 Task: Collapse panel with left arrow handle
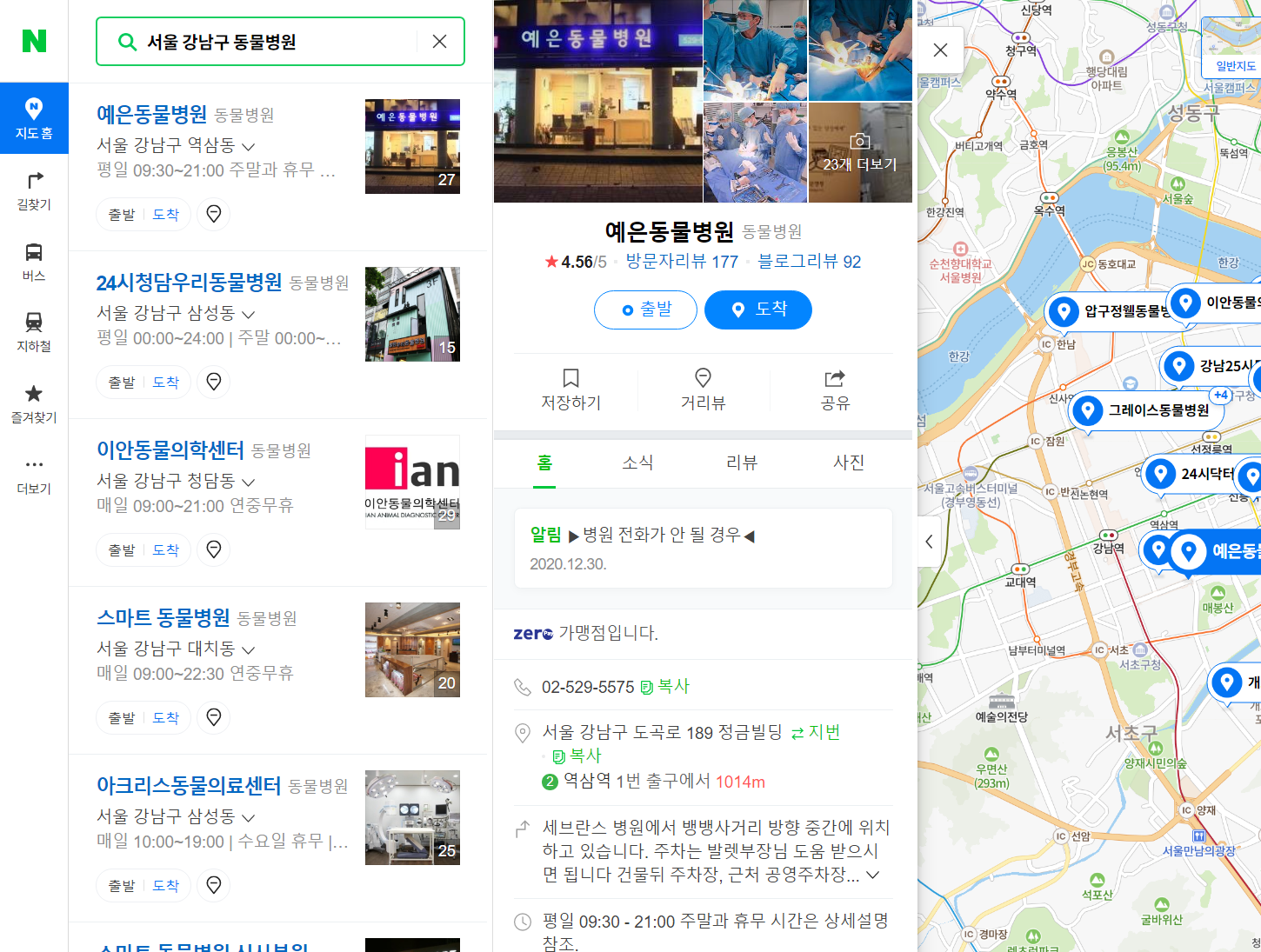929,542
